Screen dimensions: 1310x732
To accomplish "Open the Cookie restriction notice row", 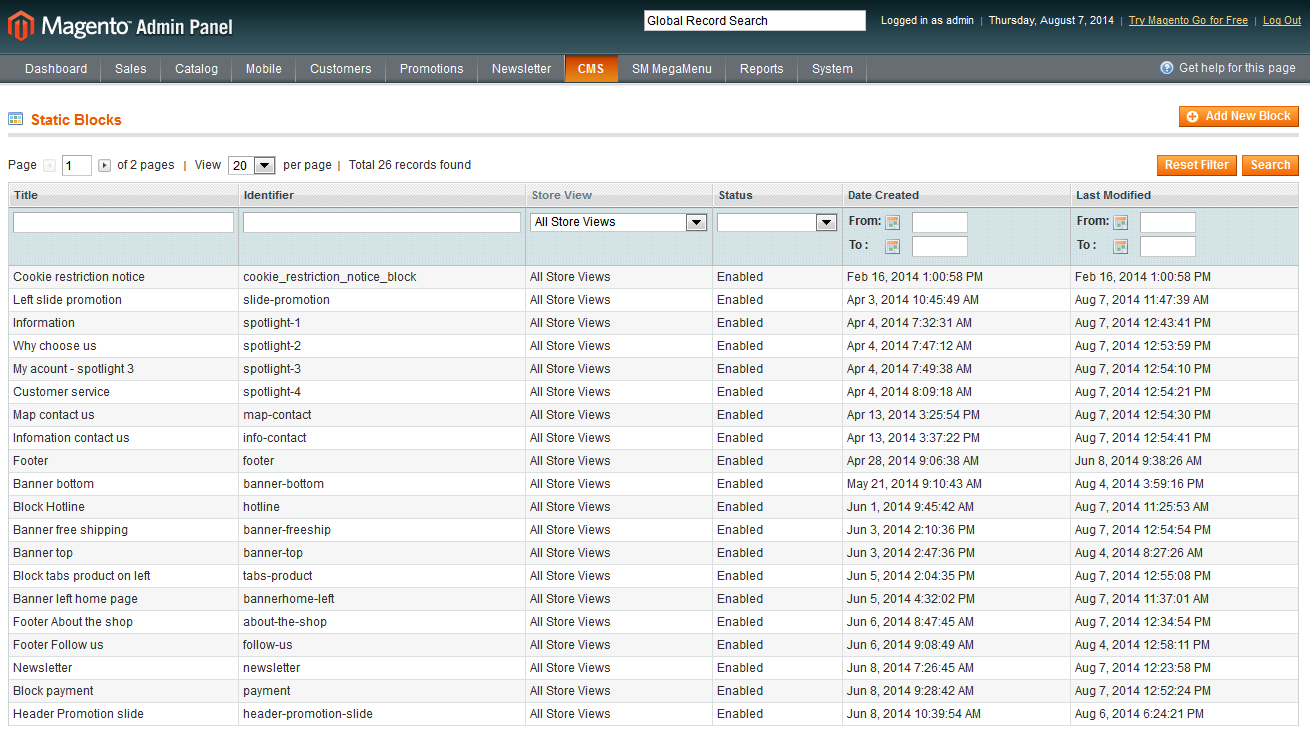I will pyautogui.click(x=654, y=277).
